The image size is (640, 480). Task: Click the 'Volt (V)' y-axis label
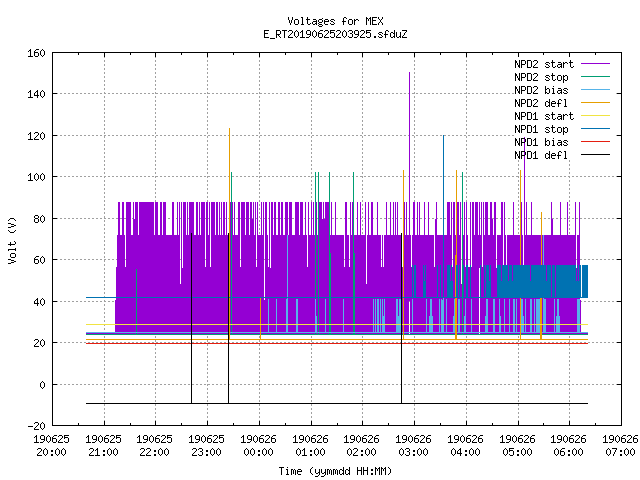coord(12,240)
